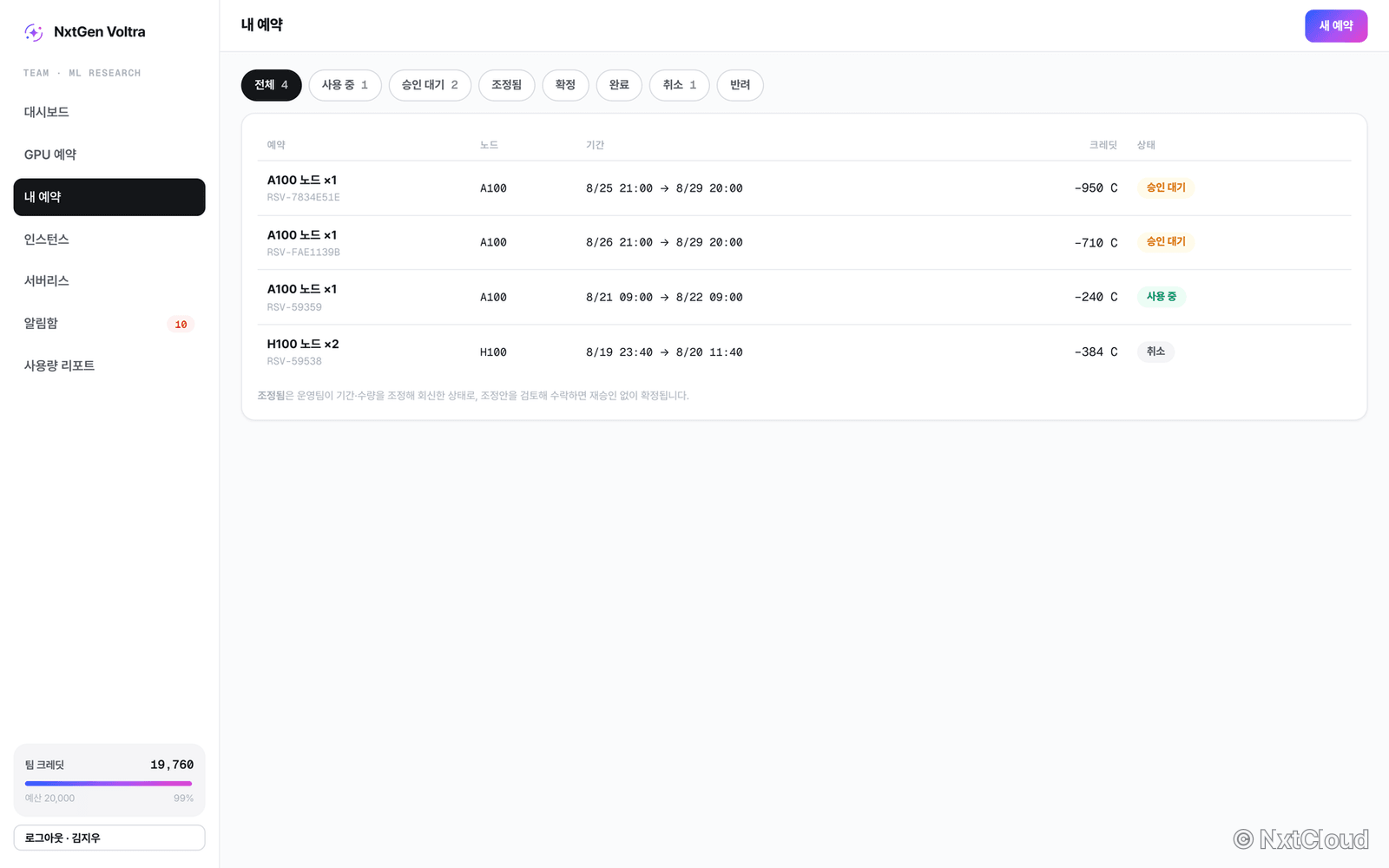
Task: Filter by 사용 중 tab
Action: (x=345, y=85)
